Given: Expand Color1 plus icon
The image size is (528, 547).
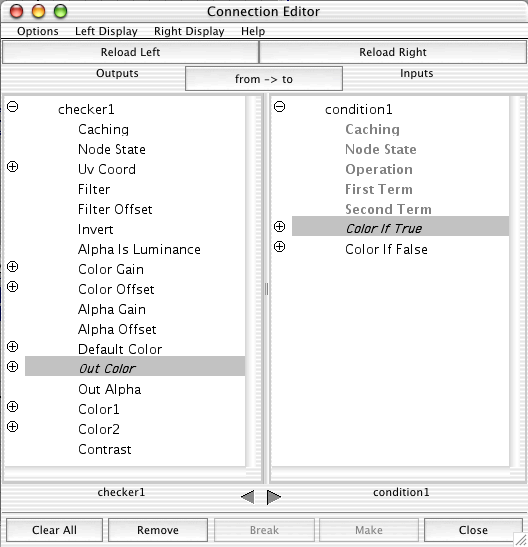Looking at the screenshot, I should pos(13,406).
